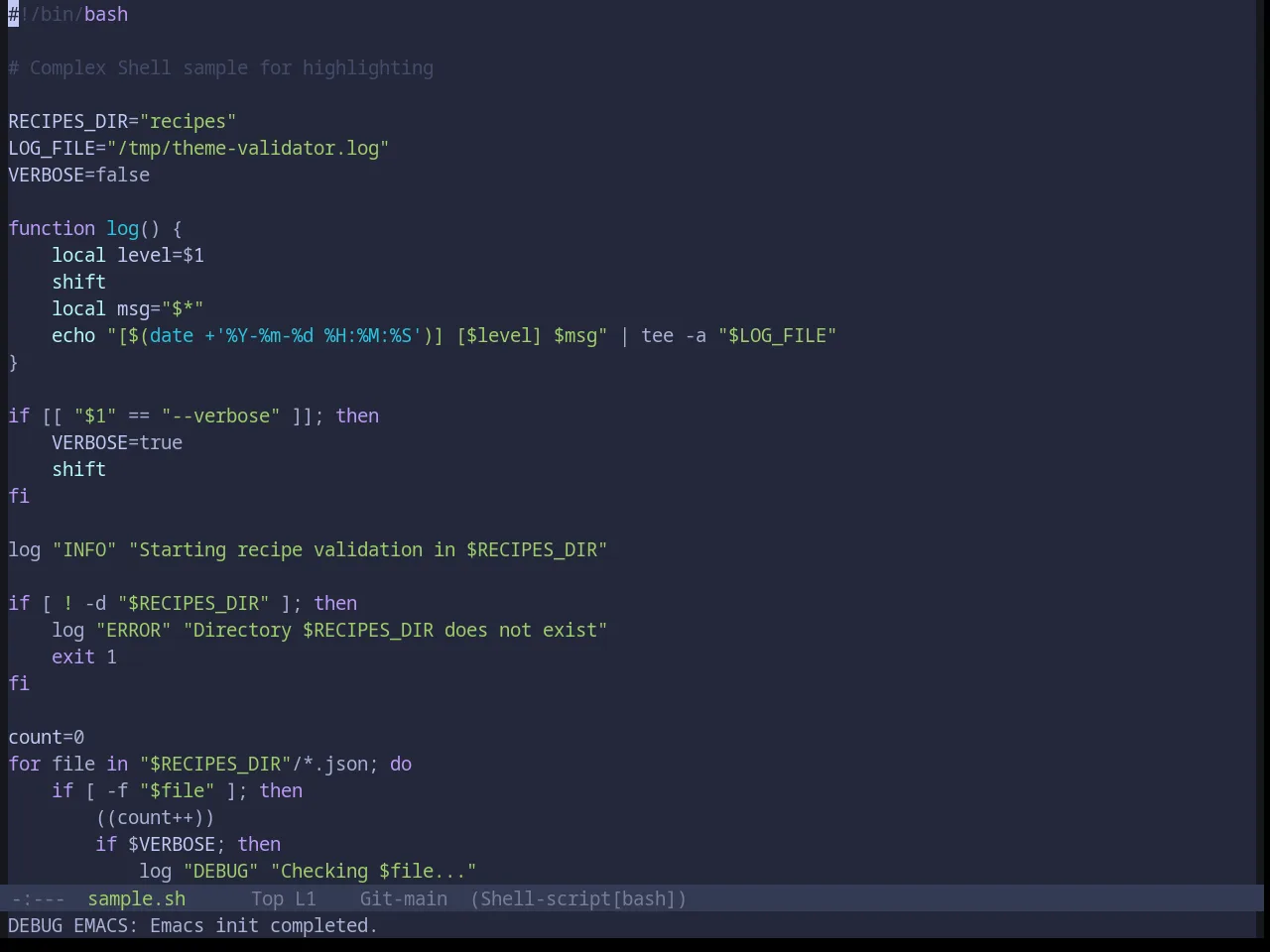Click '$VERBOSE' in the nested if
Screen dimensions: 1270x952
[x=172, y=844]
